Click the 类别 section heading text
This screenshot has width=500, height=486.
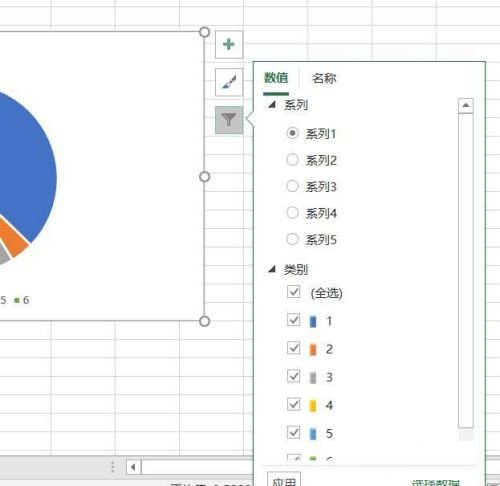click(x=296, y=269)
